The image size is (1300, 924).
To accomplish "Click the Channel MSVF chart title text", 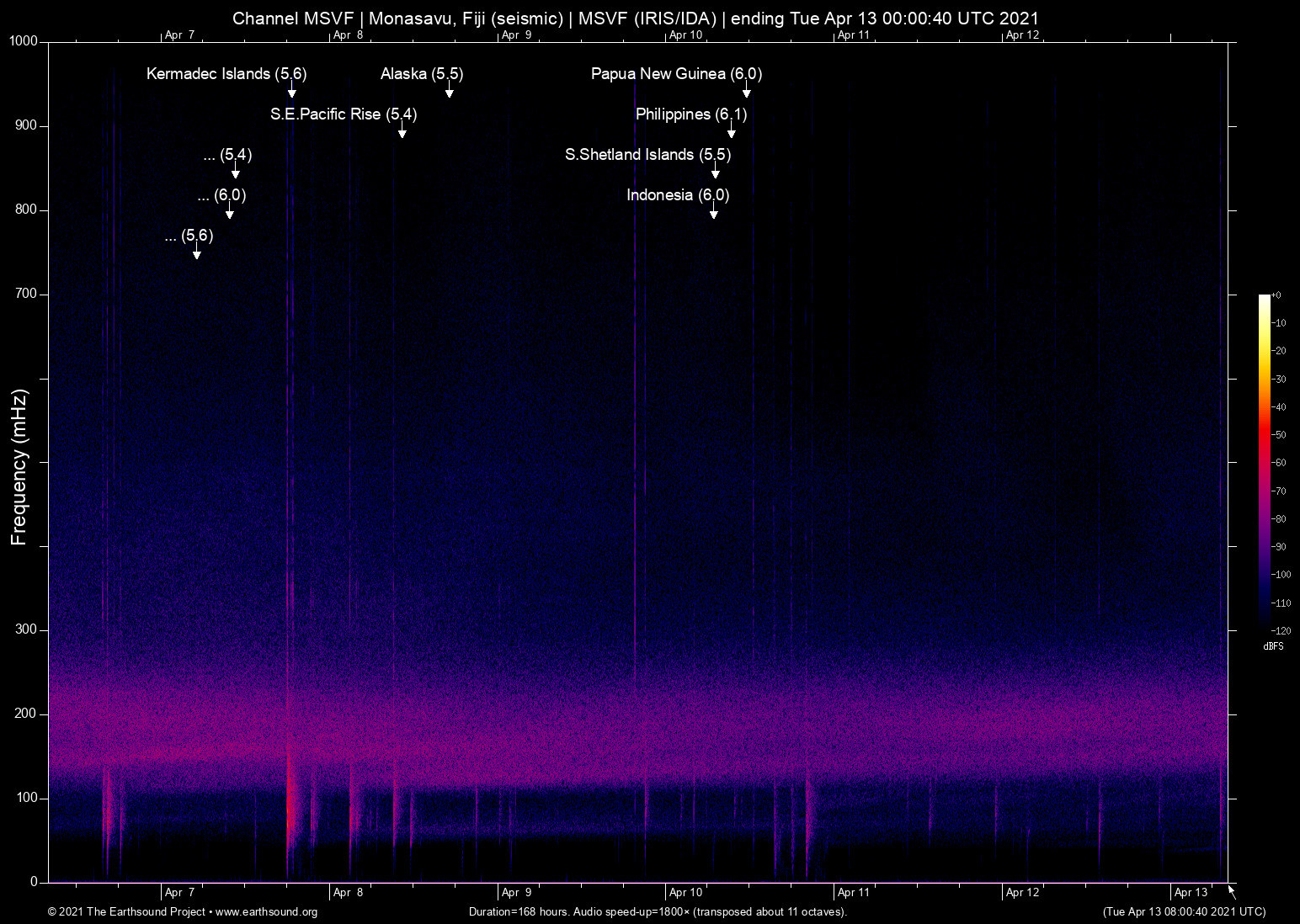I will pyautogui.click(x=635, y=19).
